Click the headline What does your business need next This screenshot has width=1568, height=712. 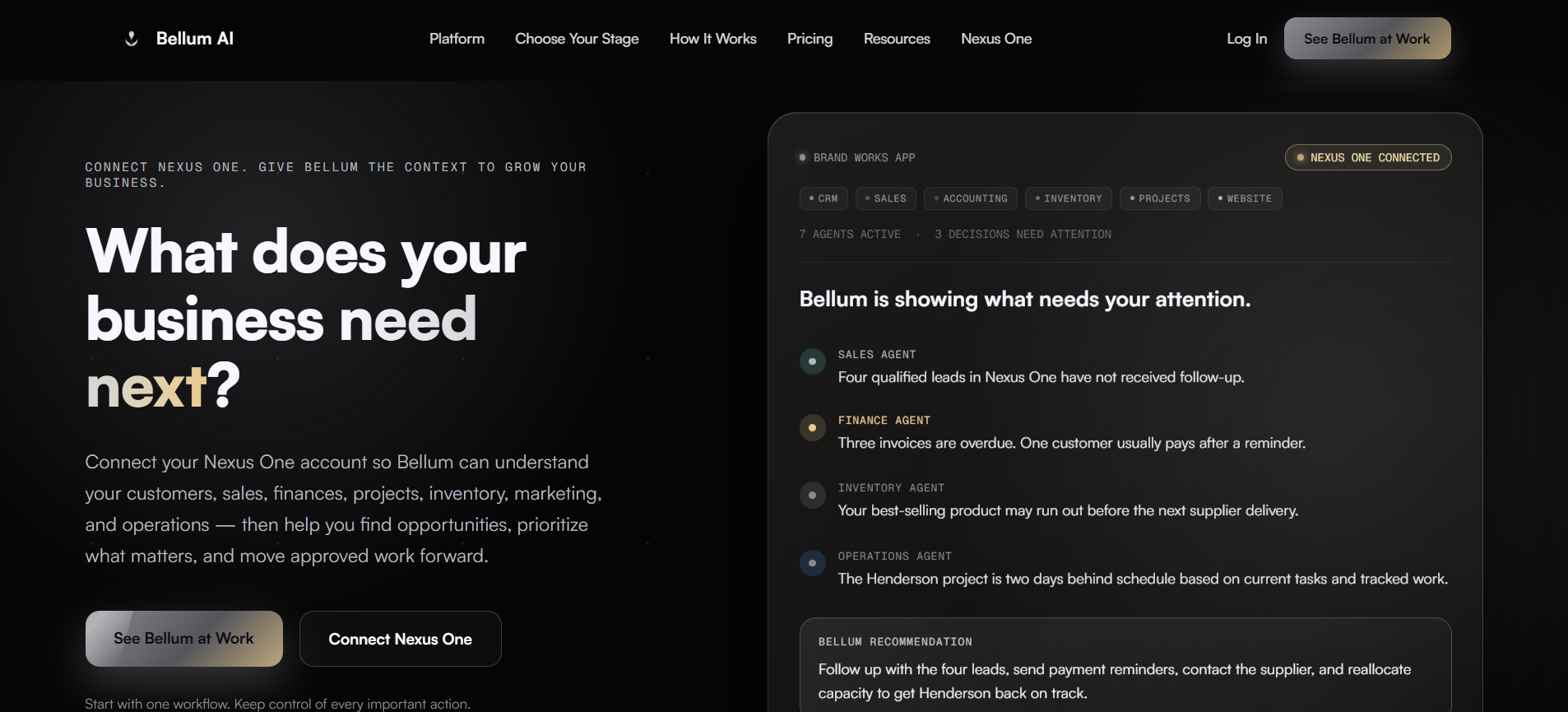(306, 319)
